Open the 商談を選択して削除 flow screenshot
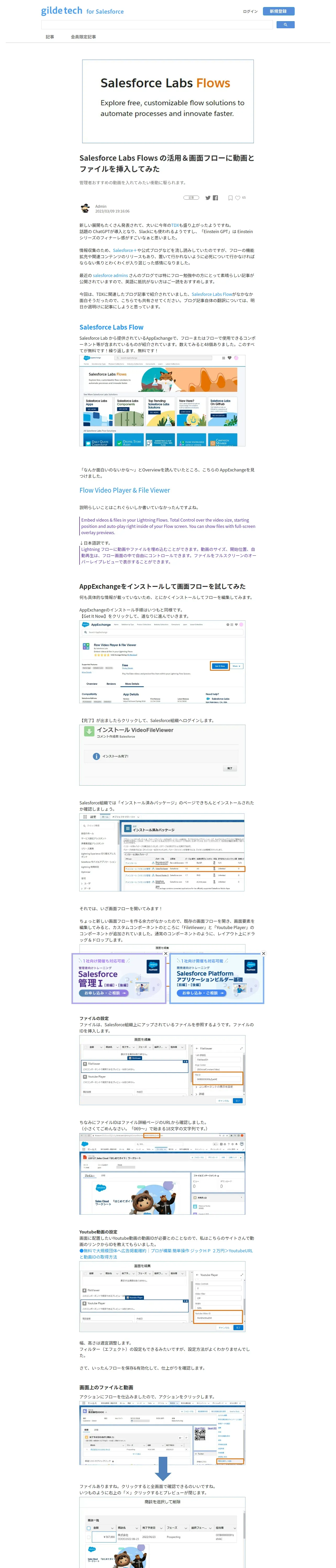This screenshot has width=336, height=1568. (162, 1532)
